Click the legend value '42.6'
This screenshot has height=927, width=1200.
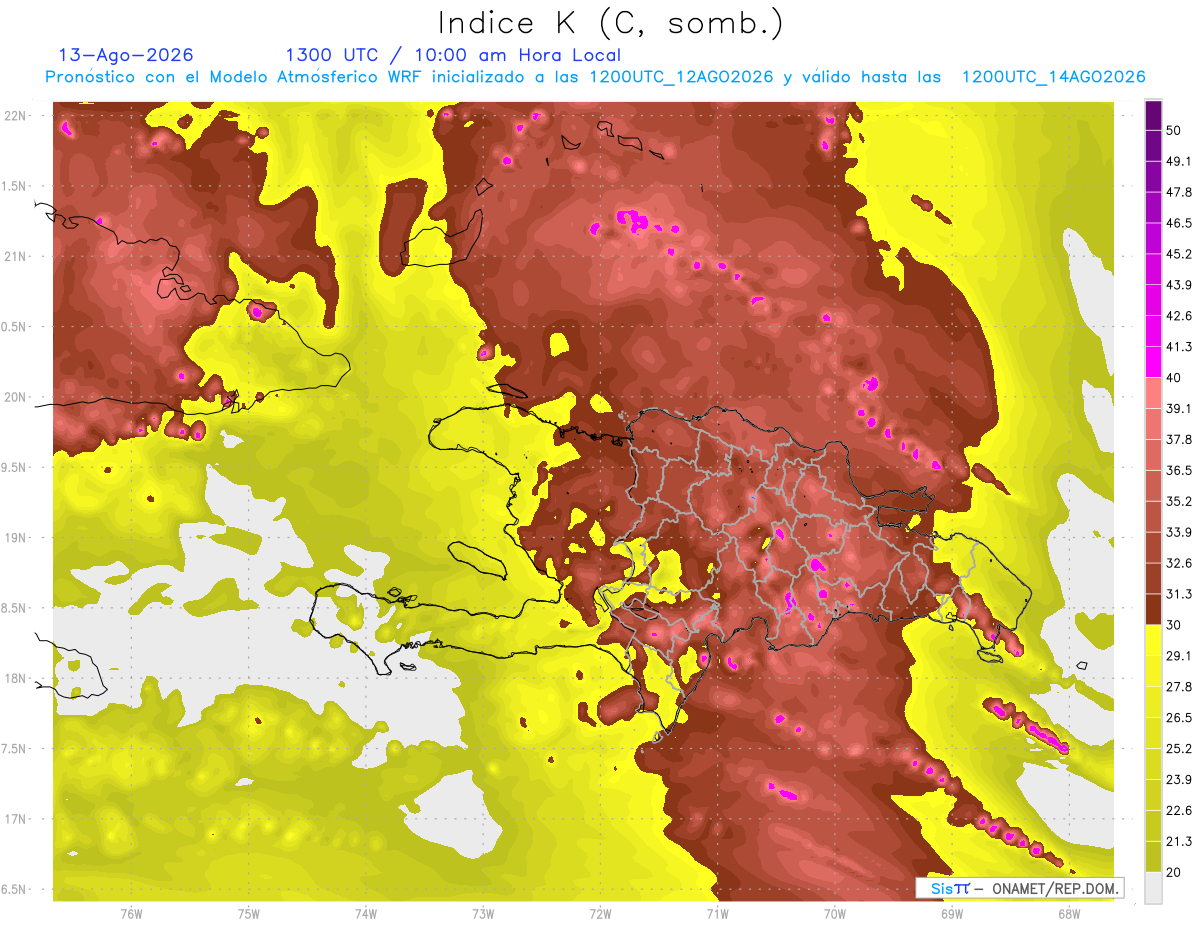point(1179,316)
